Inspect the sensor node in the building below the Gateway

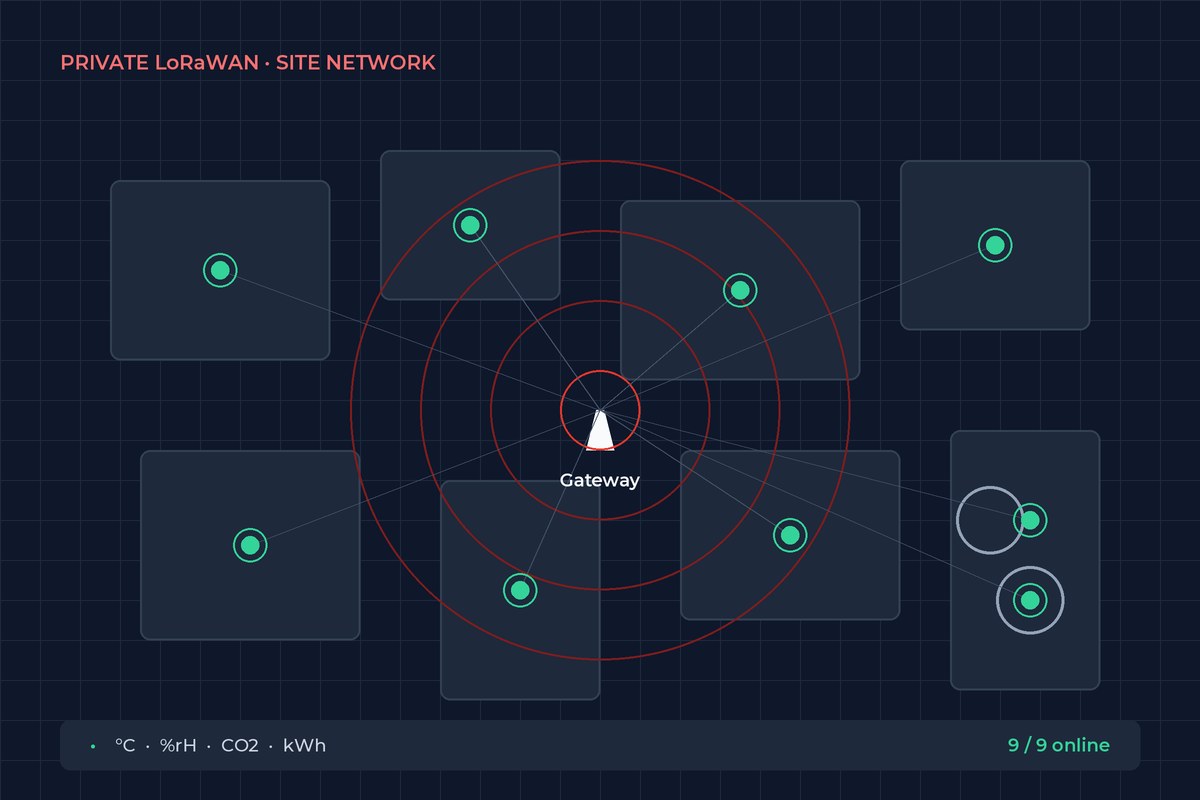point(520,590)
